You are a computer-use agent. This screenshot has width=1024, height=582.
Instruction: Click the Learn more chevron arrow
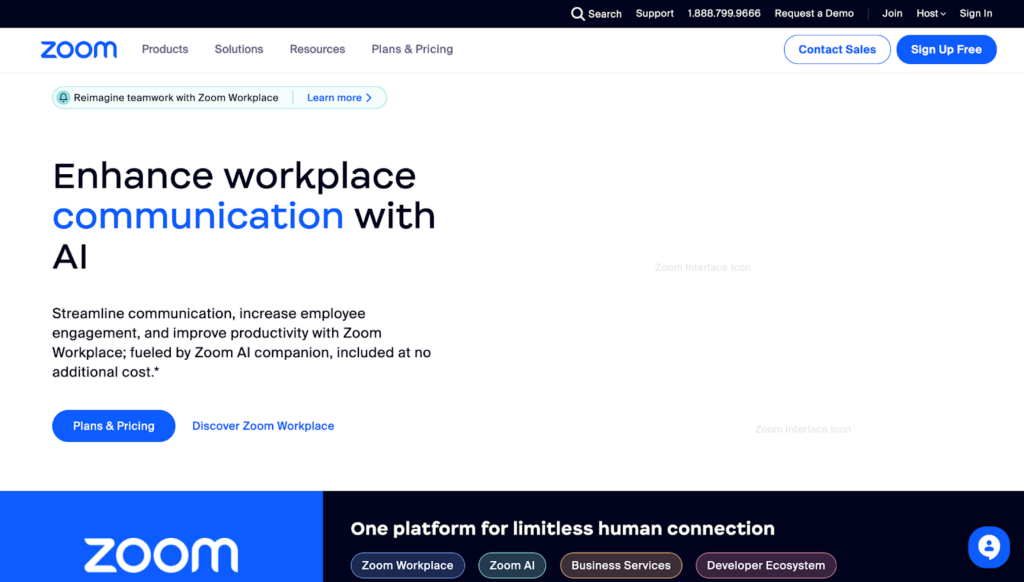pos(369,98)
